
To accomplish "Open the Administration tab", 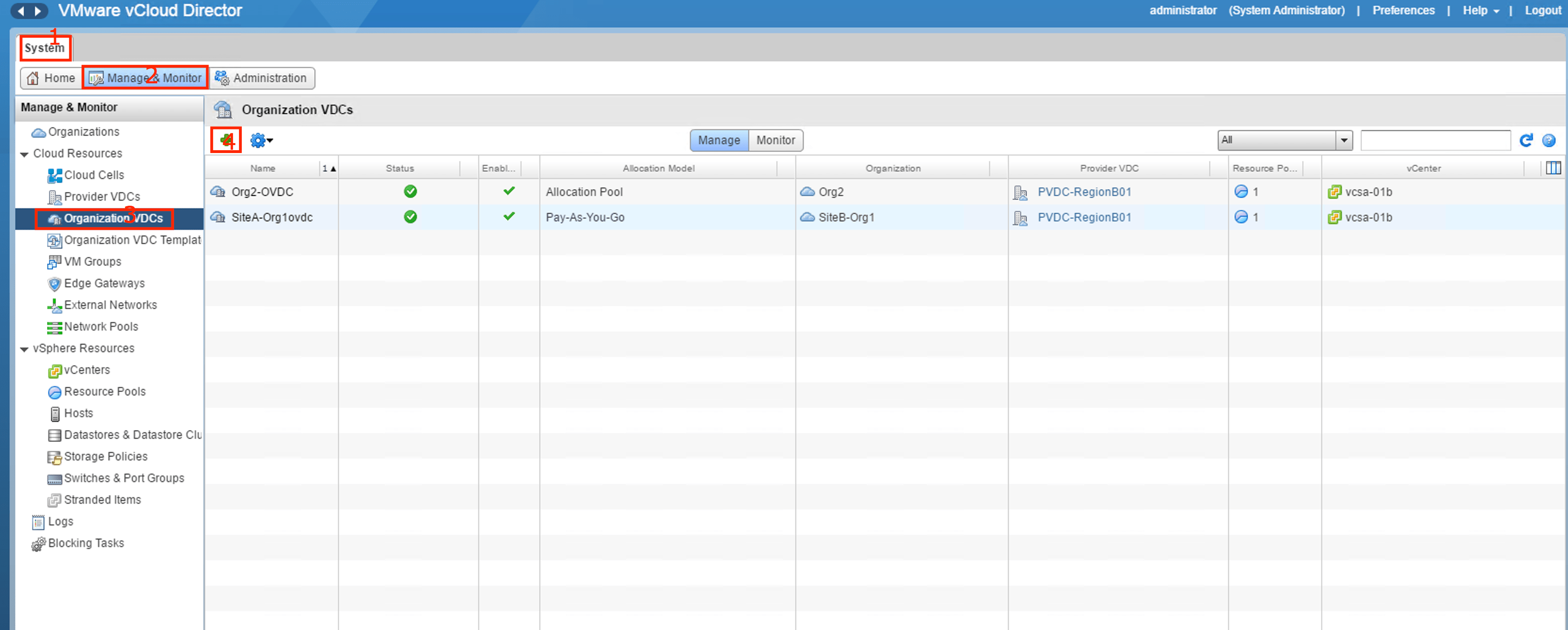I will tap(262, 78).
